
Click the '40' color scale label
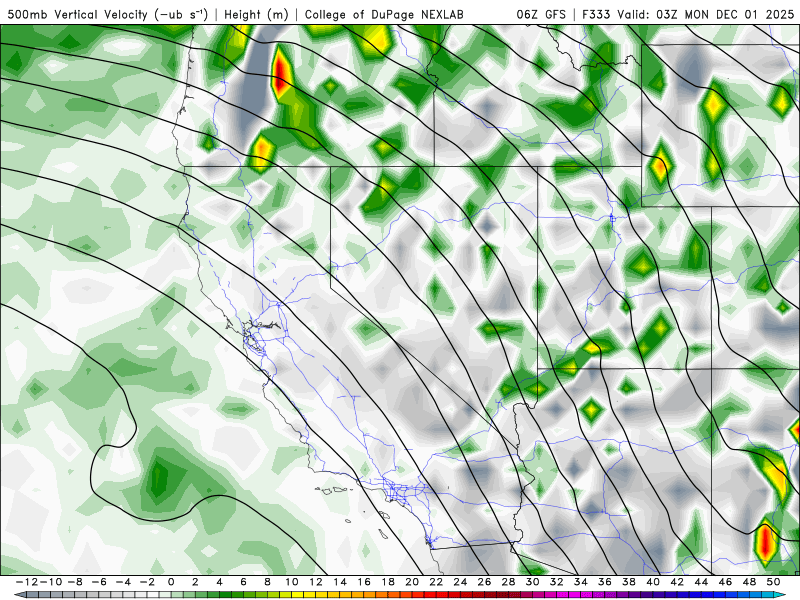pos(653,582)
